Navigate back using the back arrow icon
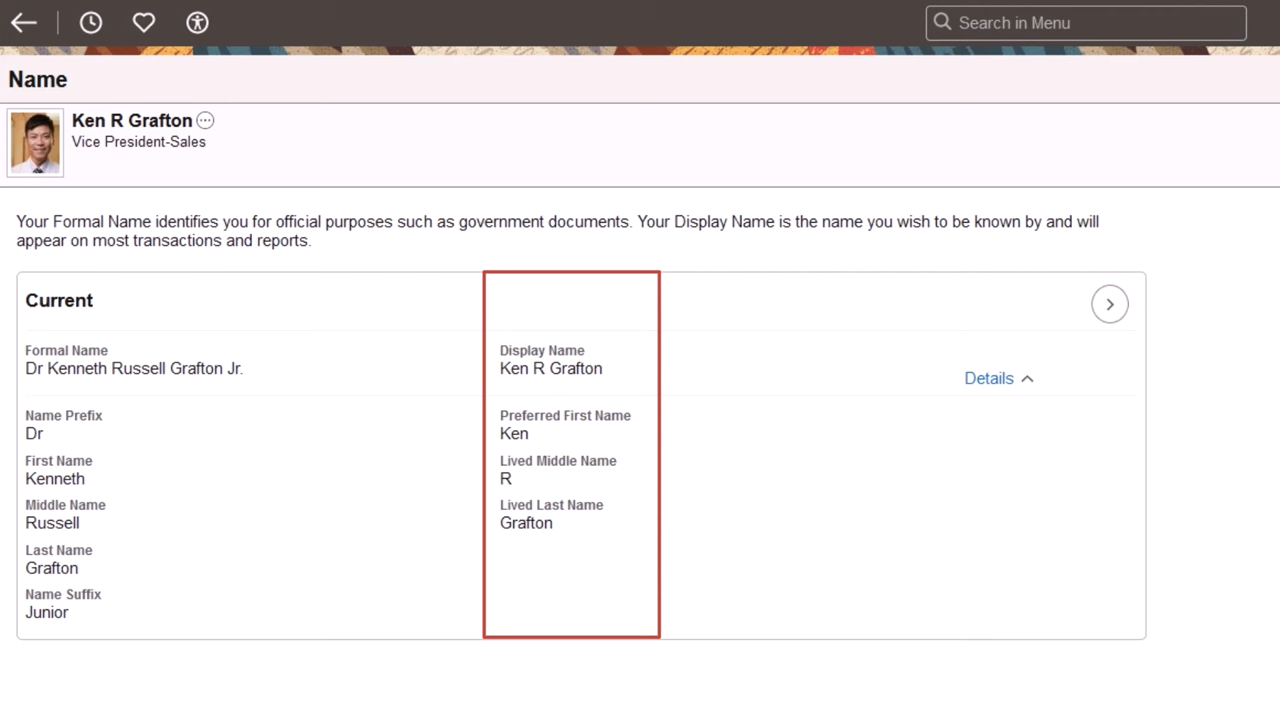 click(x=23, y=22)
